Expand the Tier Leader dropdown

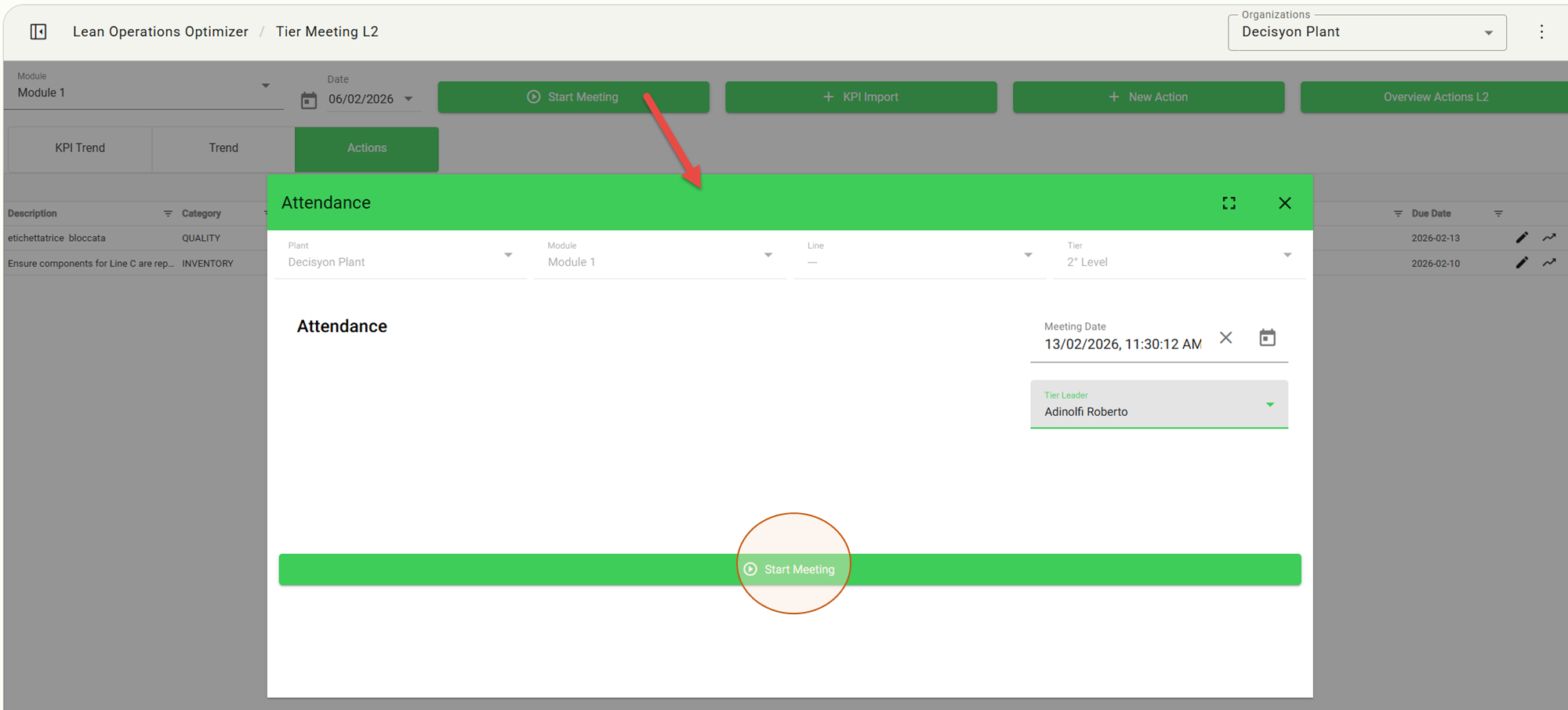[x=1269, y=405]
